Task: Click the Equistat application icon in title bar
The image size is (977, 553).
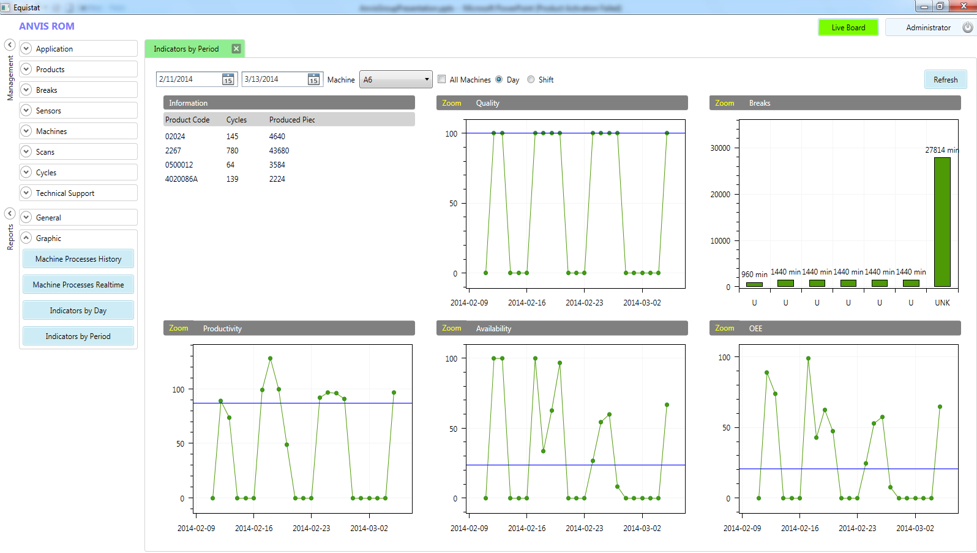Action: 6,7
